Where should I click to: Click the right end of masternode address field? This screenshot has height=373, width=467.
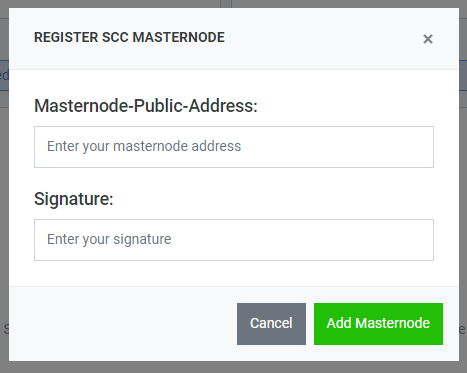click(417, 147)
